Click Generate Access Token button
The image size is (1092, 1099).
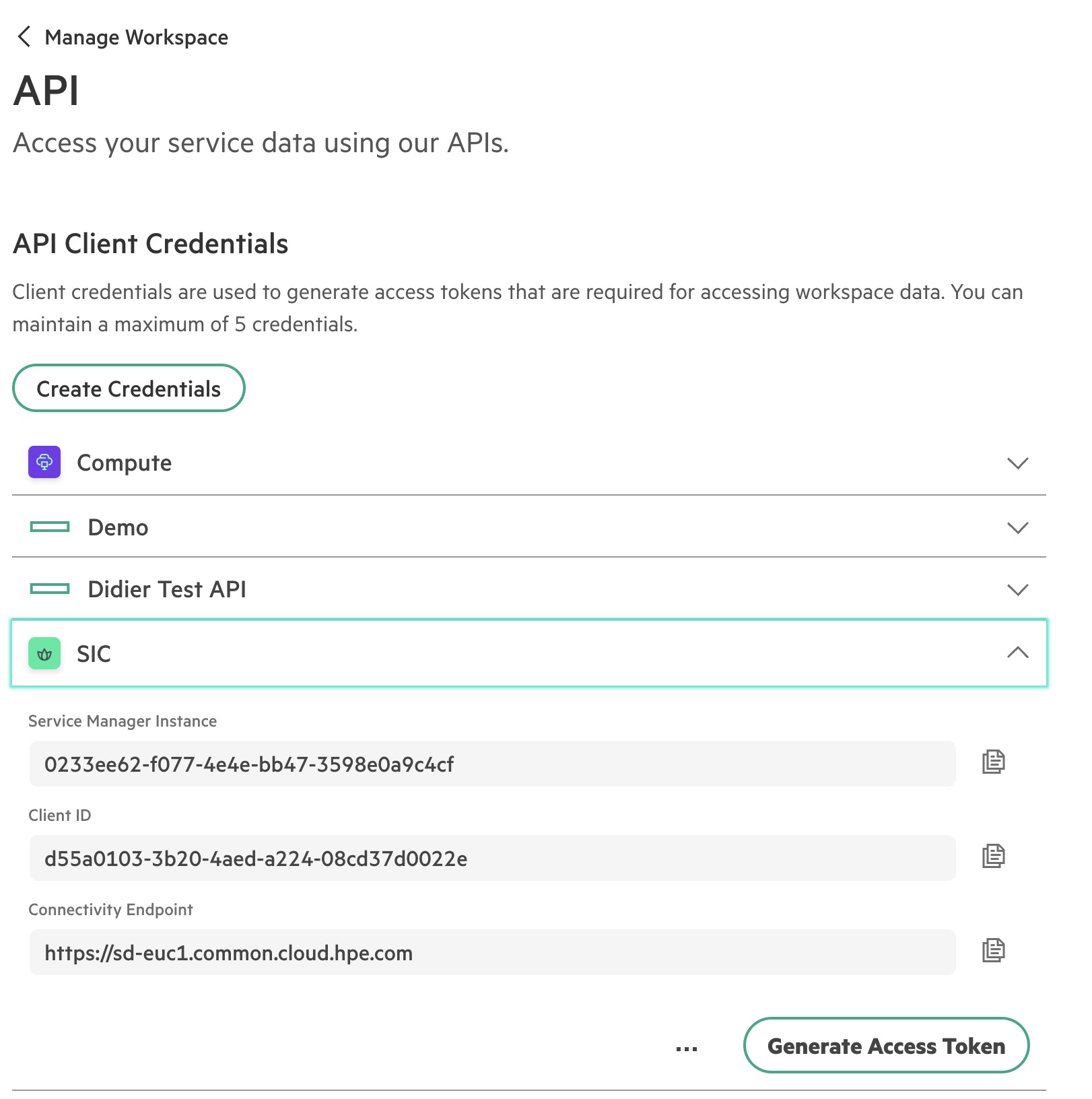point(886,1045)
